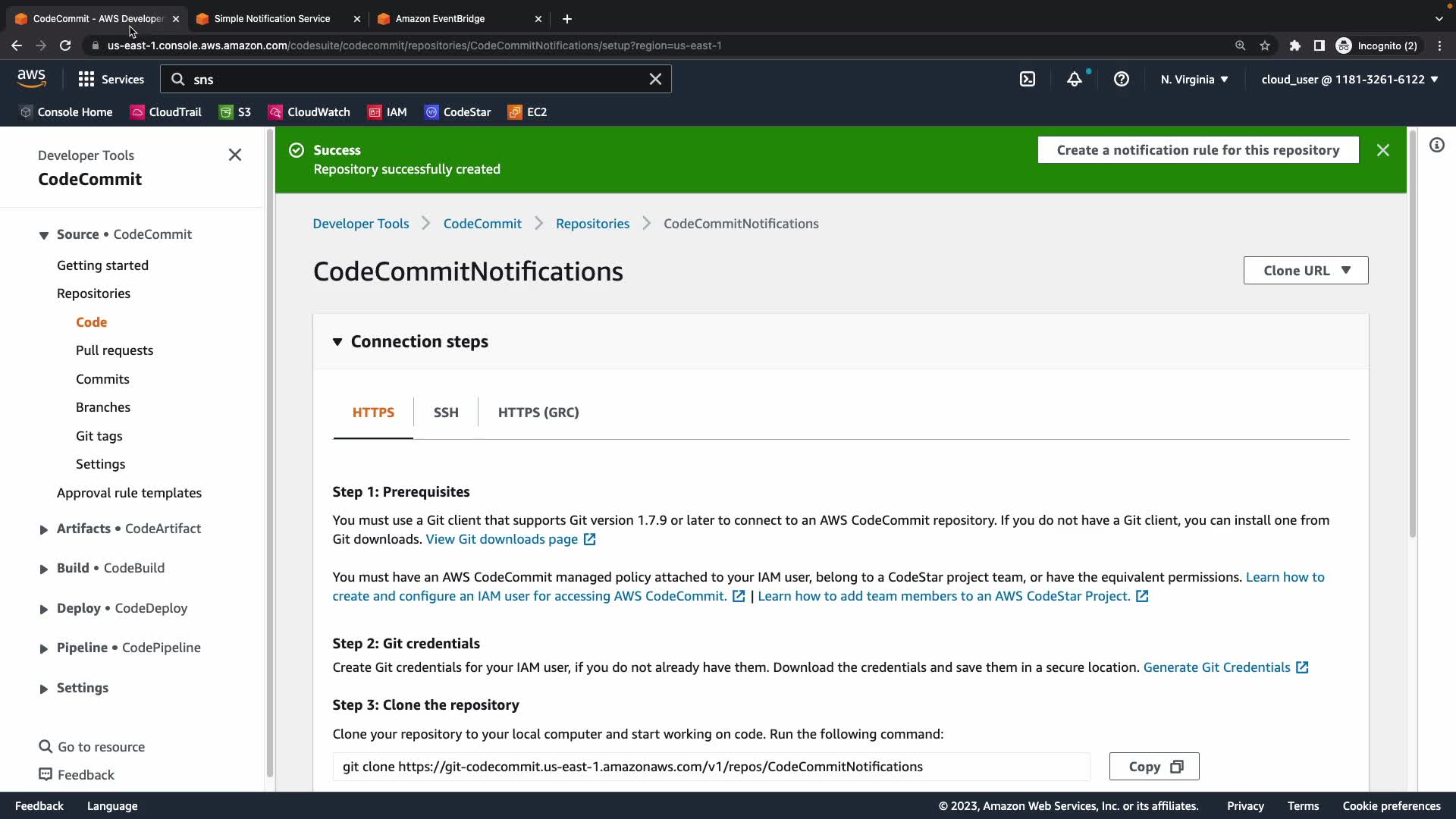Open the notifications bell
1456x819 pixels.
(x=1075, y=79)
